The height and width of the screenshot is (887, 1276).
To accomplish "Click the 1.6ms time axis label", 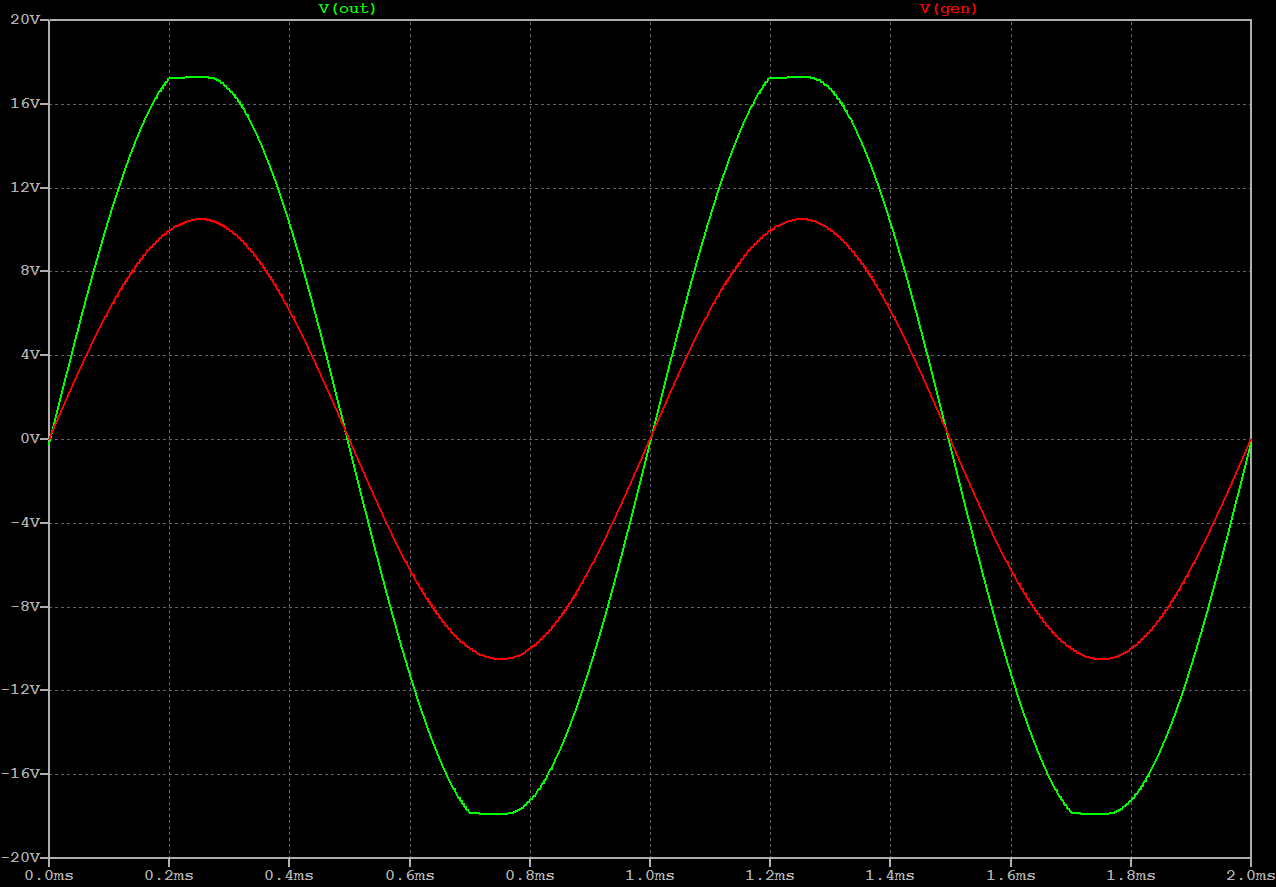I will pyautogui.click(x=1011, y=876).
